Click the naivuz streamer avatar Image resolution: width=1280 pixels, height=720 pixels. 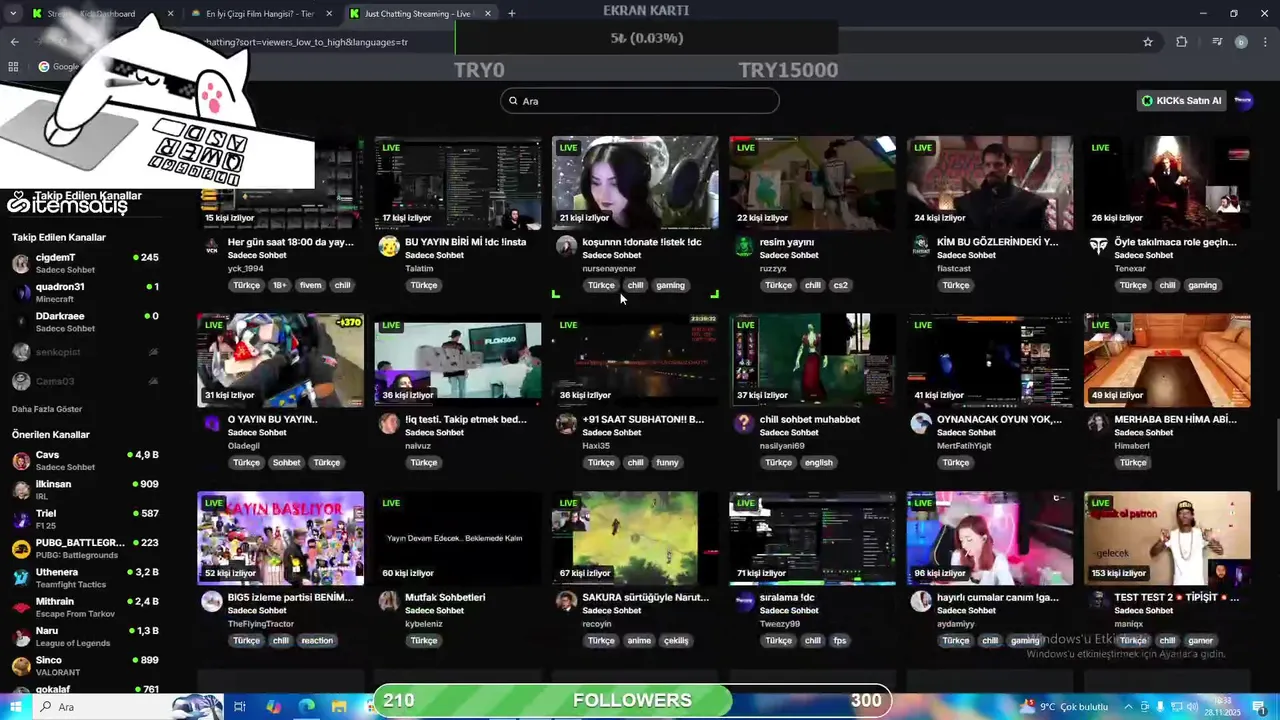point(389,424)
